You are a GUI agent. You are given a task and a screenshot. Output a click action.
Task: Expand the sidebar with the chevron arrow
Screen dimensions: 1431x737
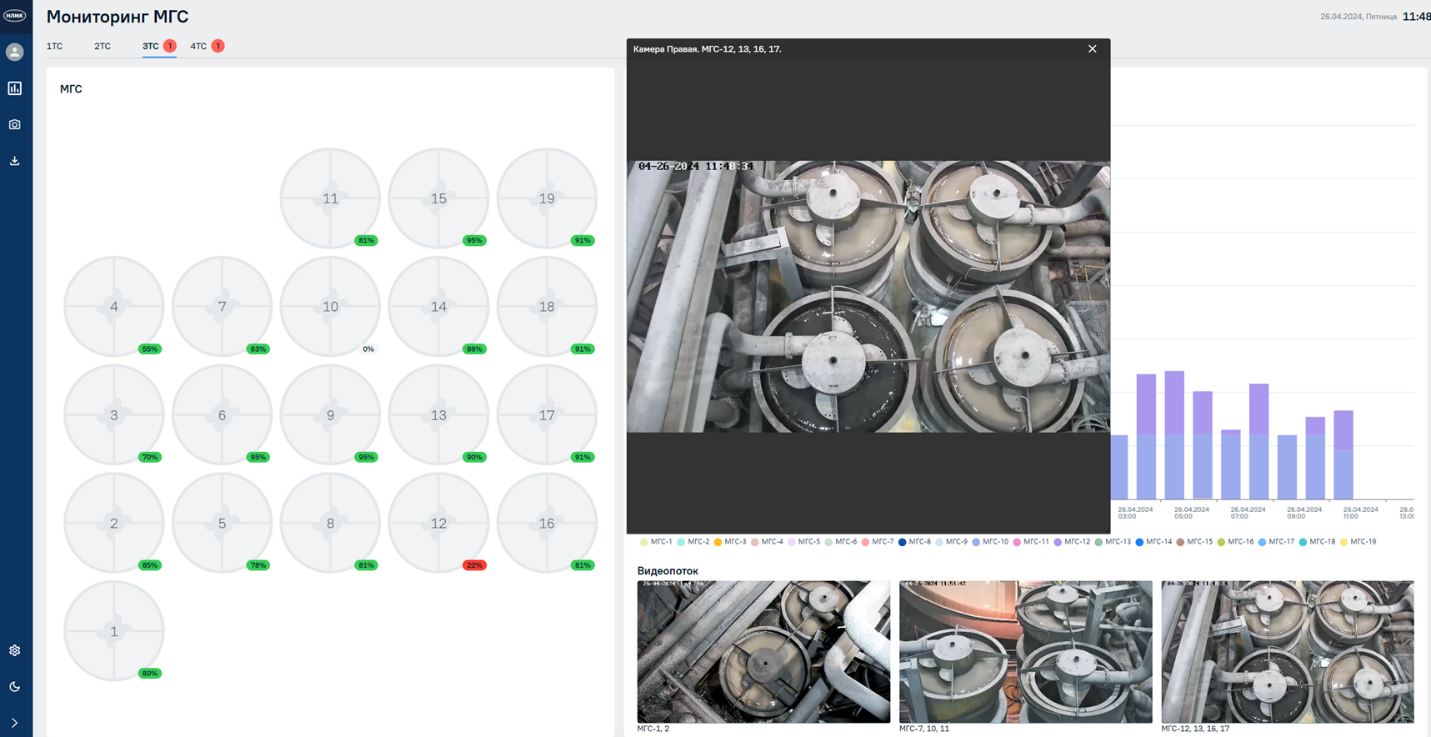pos(14,722)
